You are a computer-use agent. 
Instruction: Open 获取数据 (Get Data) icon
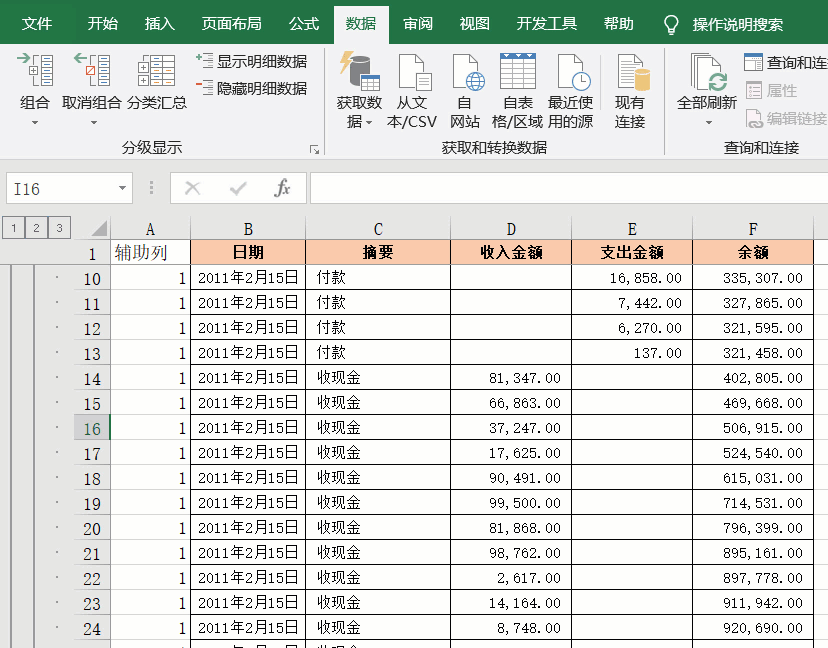pyautogui.click(x=360, y=70)
